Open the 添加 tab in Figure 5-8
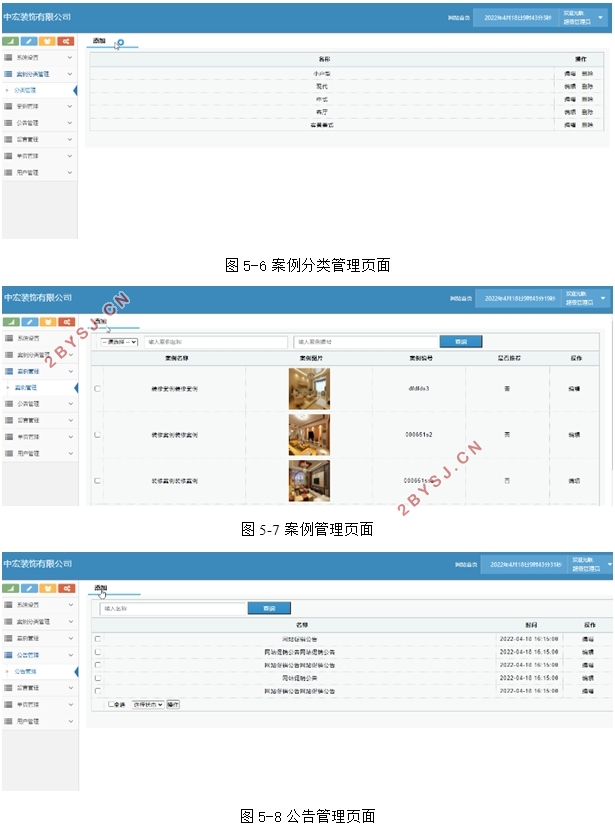The height and width of the screenshot is (826, 615). coord(100,588)
